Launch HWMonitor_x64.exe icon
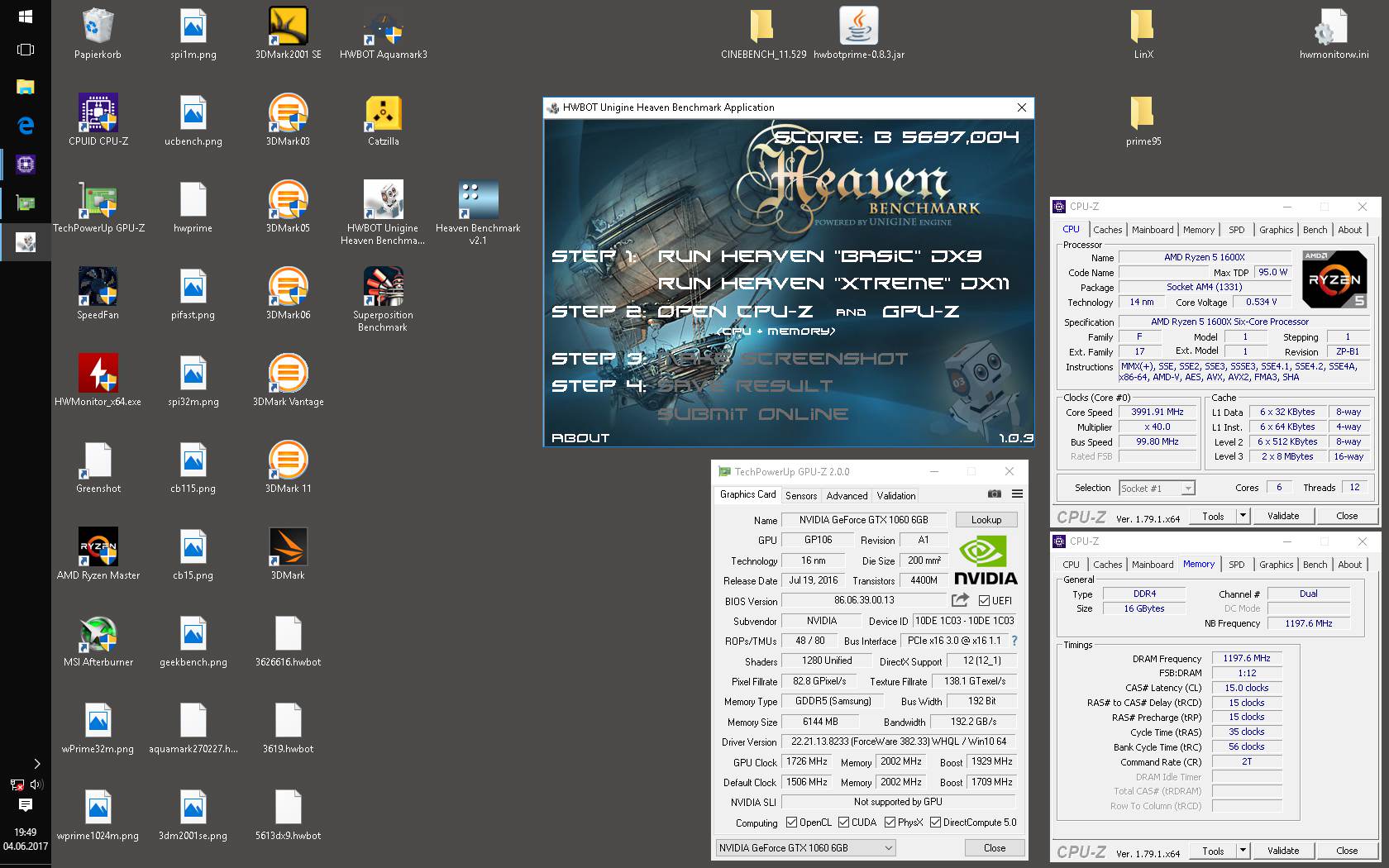Image resolution: width=1389 pixels, height=868 pixels. [98, 380]
